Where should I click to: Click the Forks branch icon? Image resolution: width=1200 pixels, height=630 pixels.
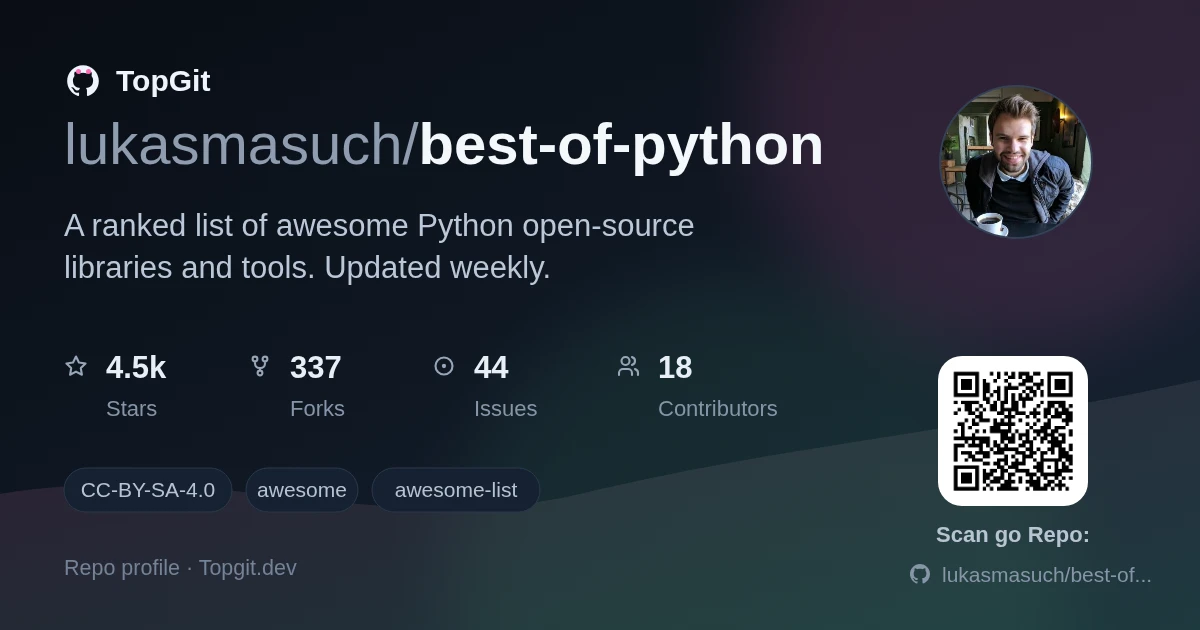coord(260,366)
